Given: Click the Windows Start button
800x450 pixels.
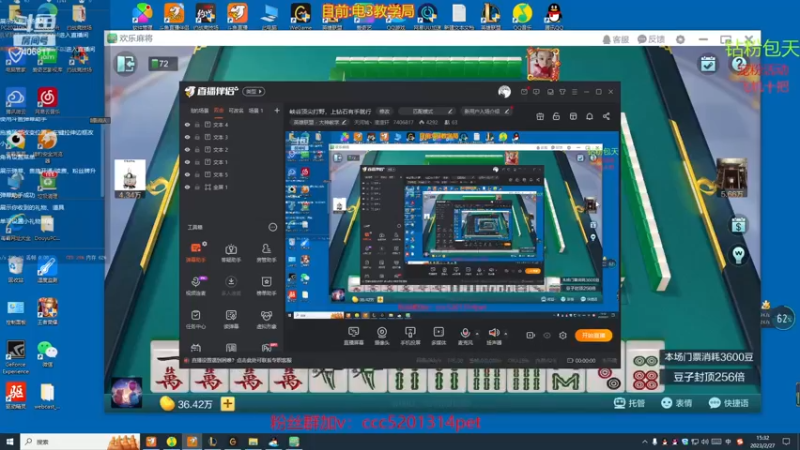Looking at the screenshot, I should [x=10, y=442].
